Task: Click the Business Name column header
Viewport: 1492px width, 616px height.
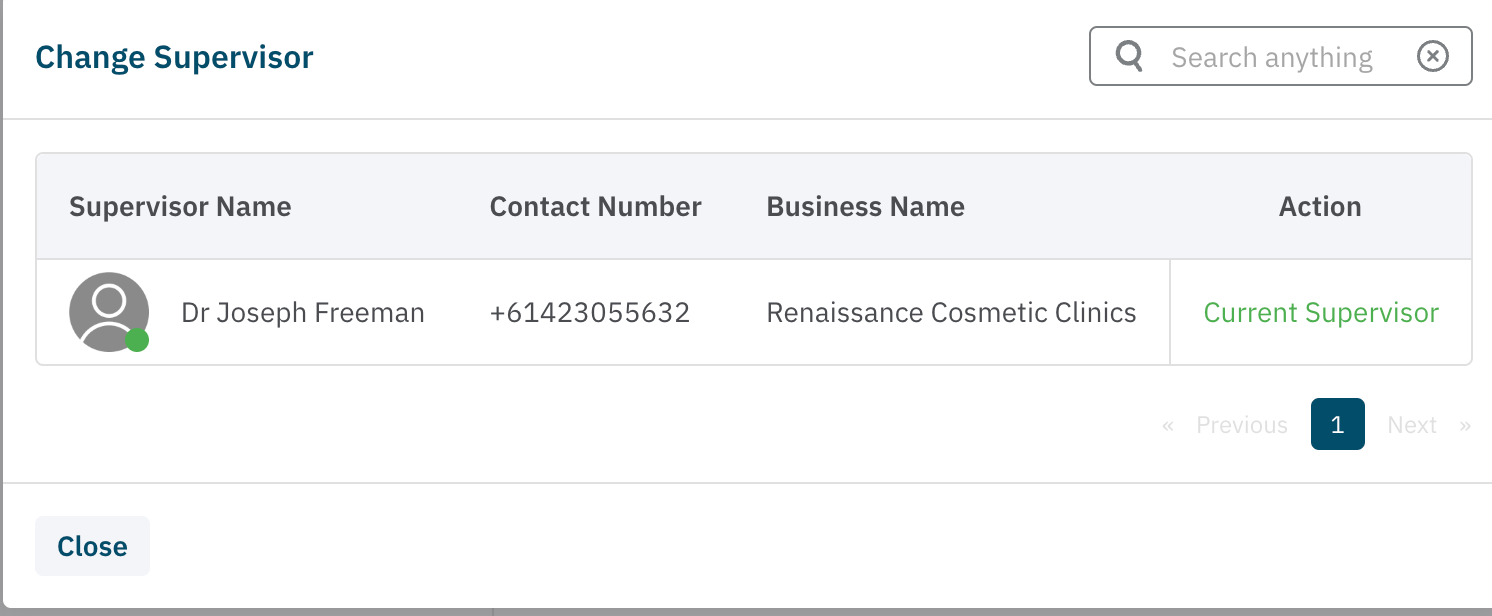Action: [865, 207]
